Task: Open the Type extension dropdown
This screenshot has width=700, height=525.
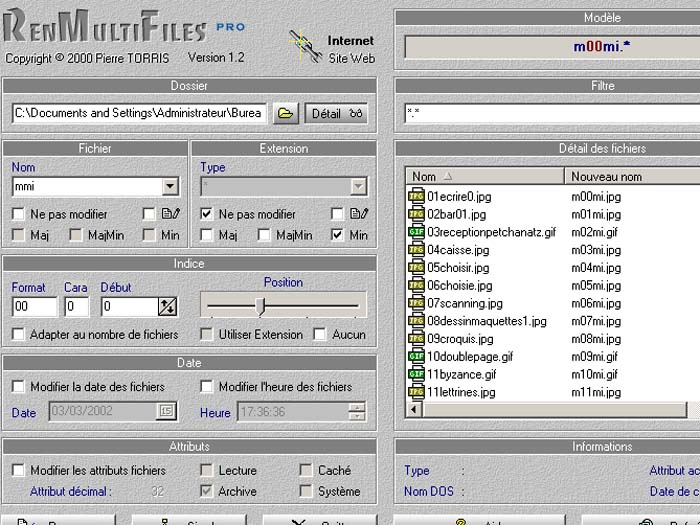Action: point(358,187)
